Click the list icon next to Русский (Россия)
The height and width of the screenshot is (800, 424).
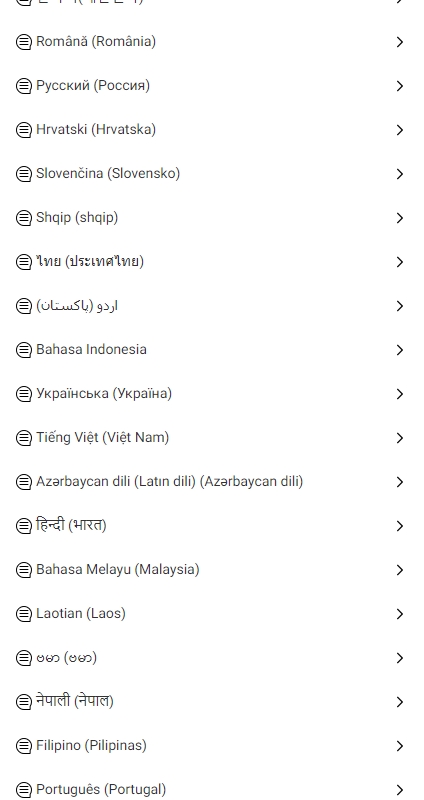pyautogui.click(x=23, y=86)
